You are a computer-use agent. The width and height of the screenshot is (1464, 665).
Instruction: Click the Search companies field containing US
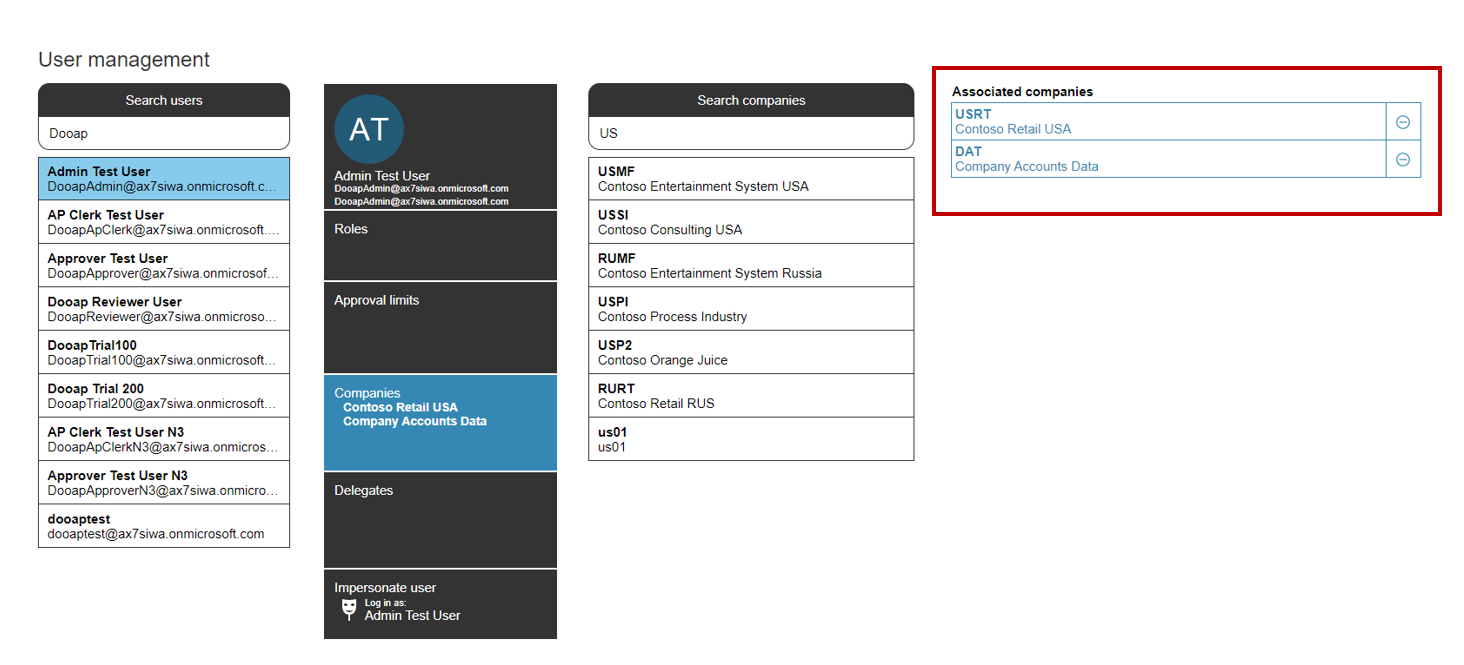tap(751, 133)
